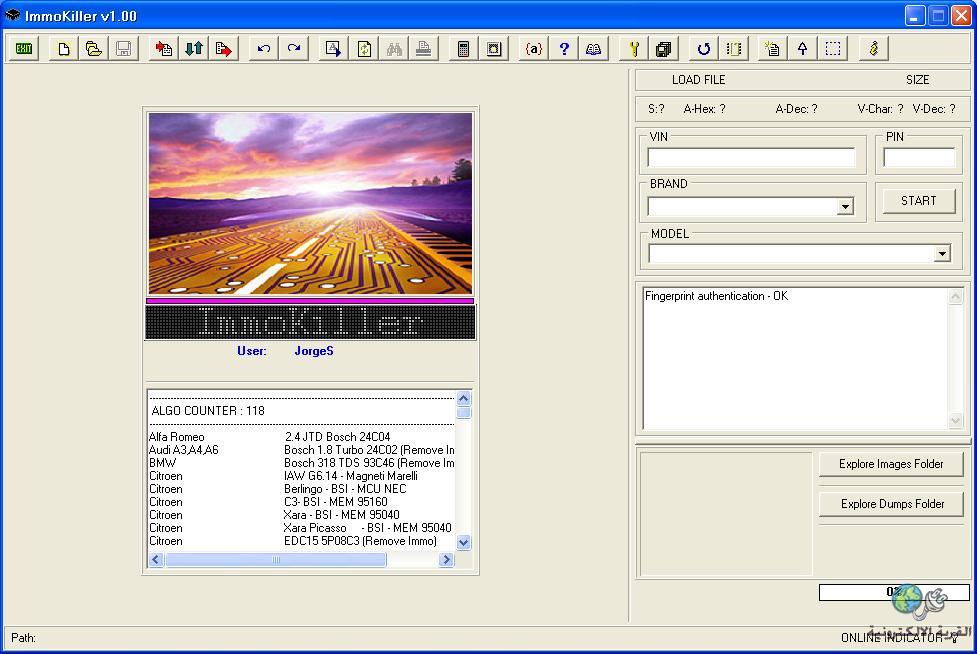977x654 pixels.
Task: Click the yellow wrench tool icon
Action: point(634,49)
